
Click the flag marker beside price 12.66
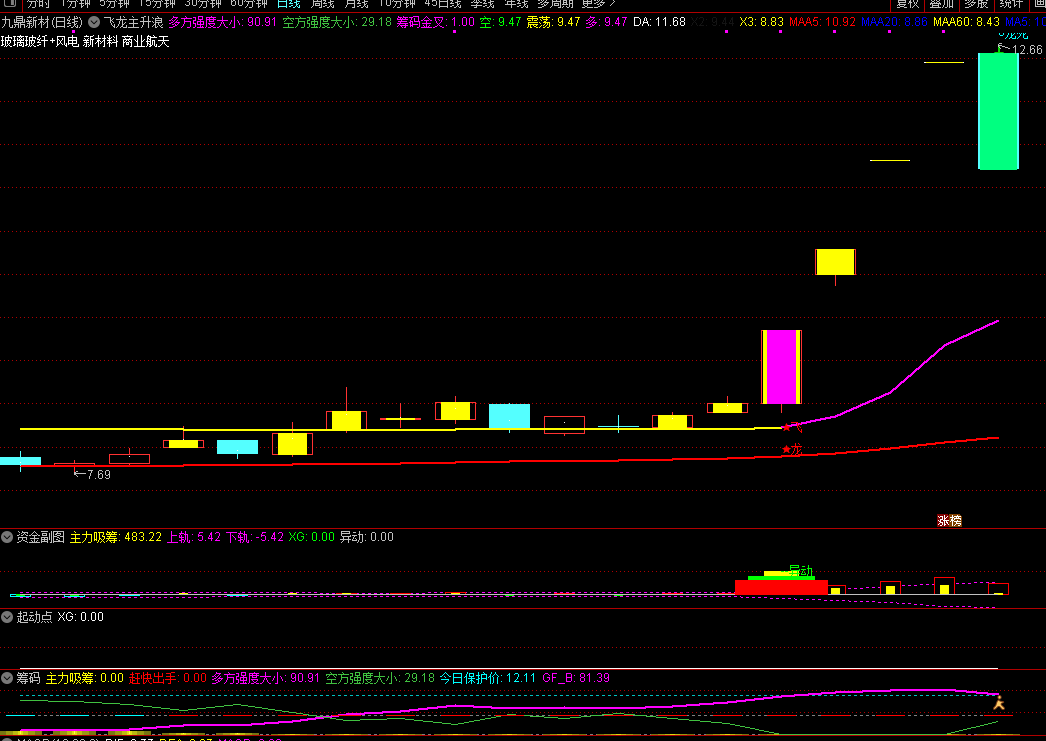pyautogui.click(x=1002, y=48)
